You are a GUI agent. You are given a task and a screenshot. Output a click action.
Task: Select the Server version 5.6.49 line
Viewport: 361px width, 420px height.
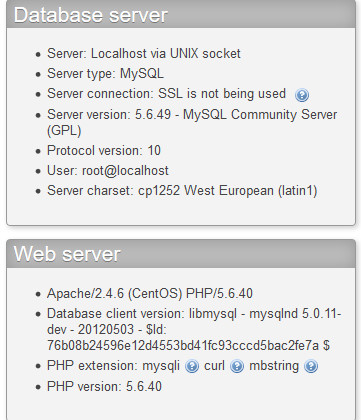point(192,122)
